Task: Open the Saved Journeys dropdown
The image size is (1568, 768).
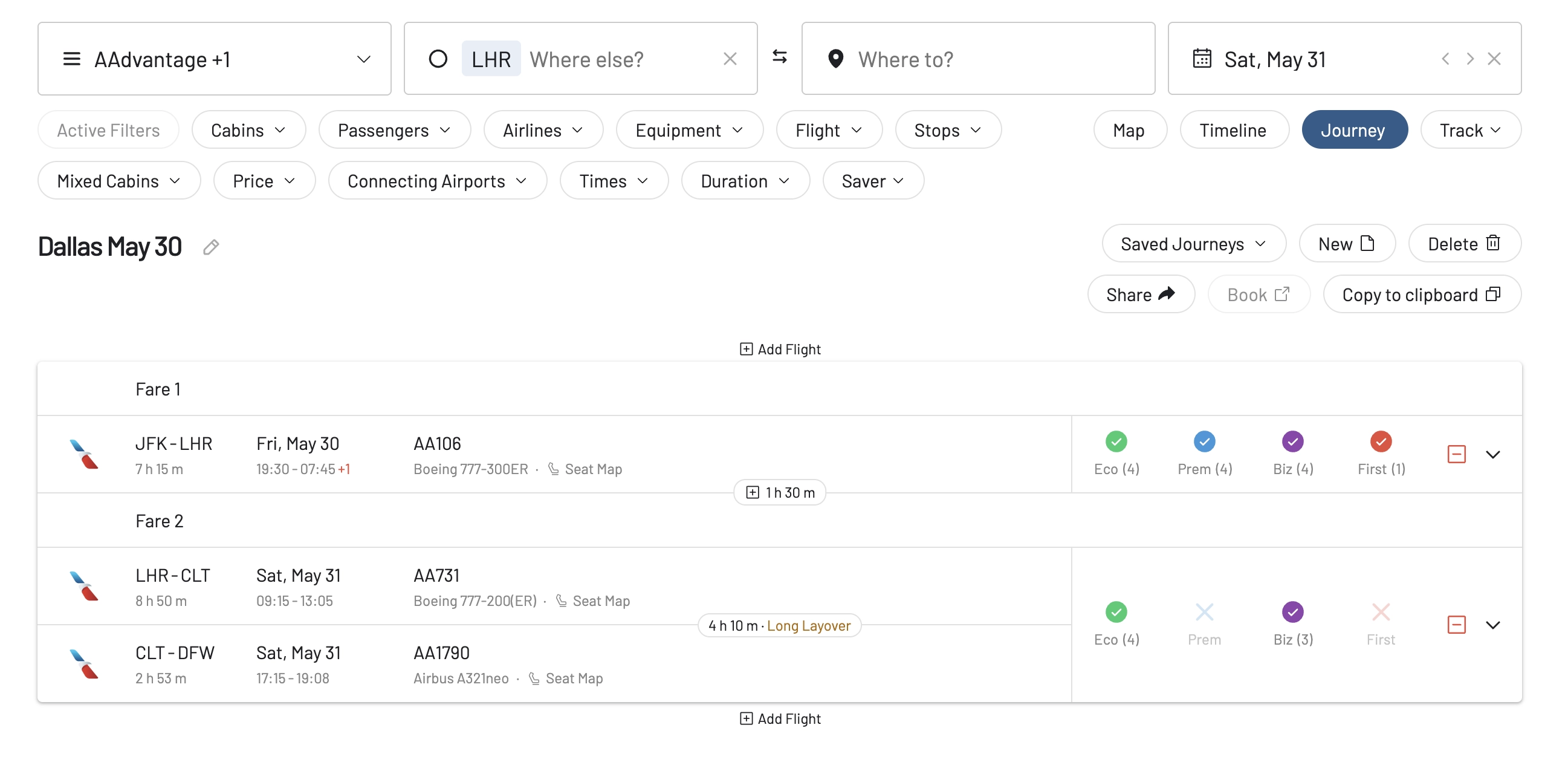Action: (x=1193, y=244)
